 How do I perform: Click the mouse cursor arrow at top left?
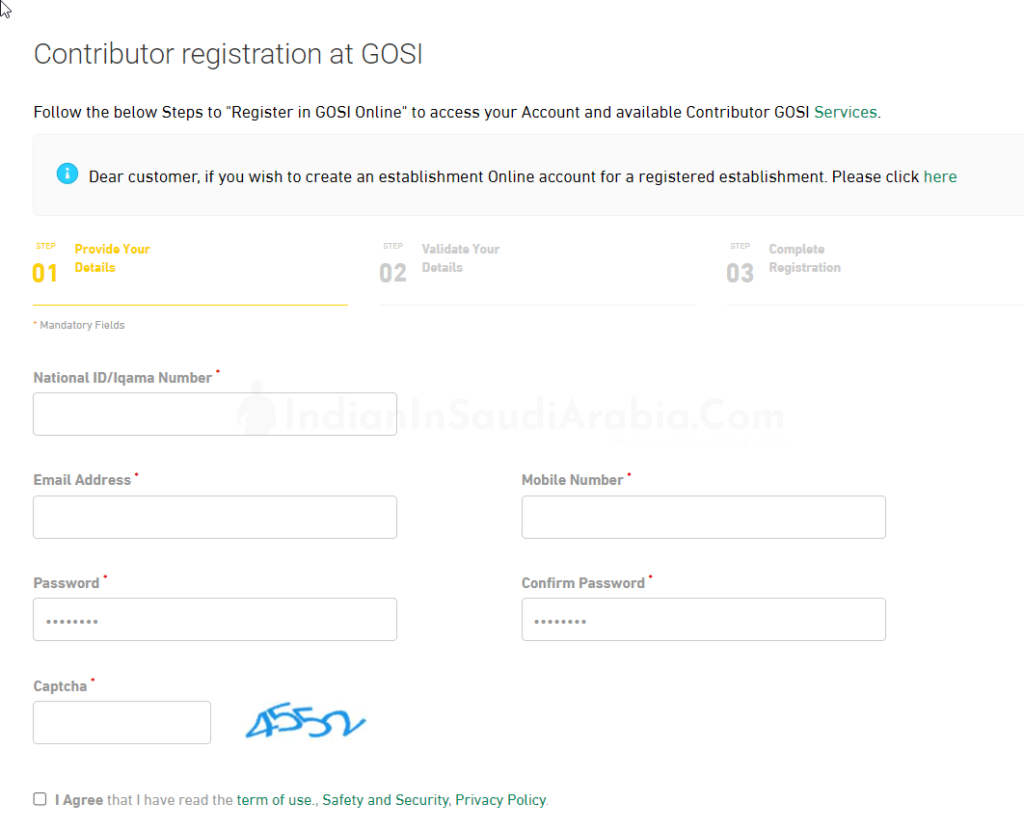(6, 10)
